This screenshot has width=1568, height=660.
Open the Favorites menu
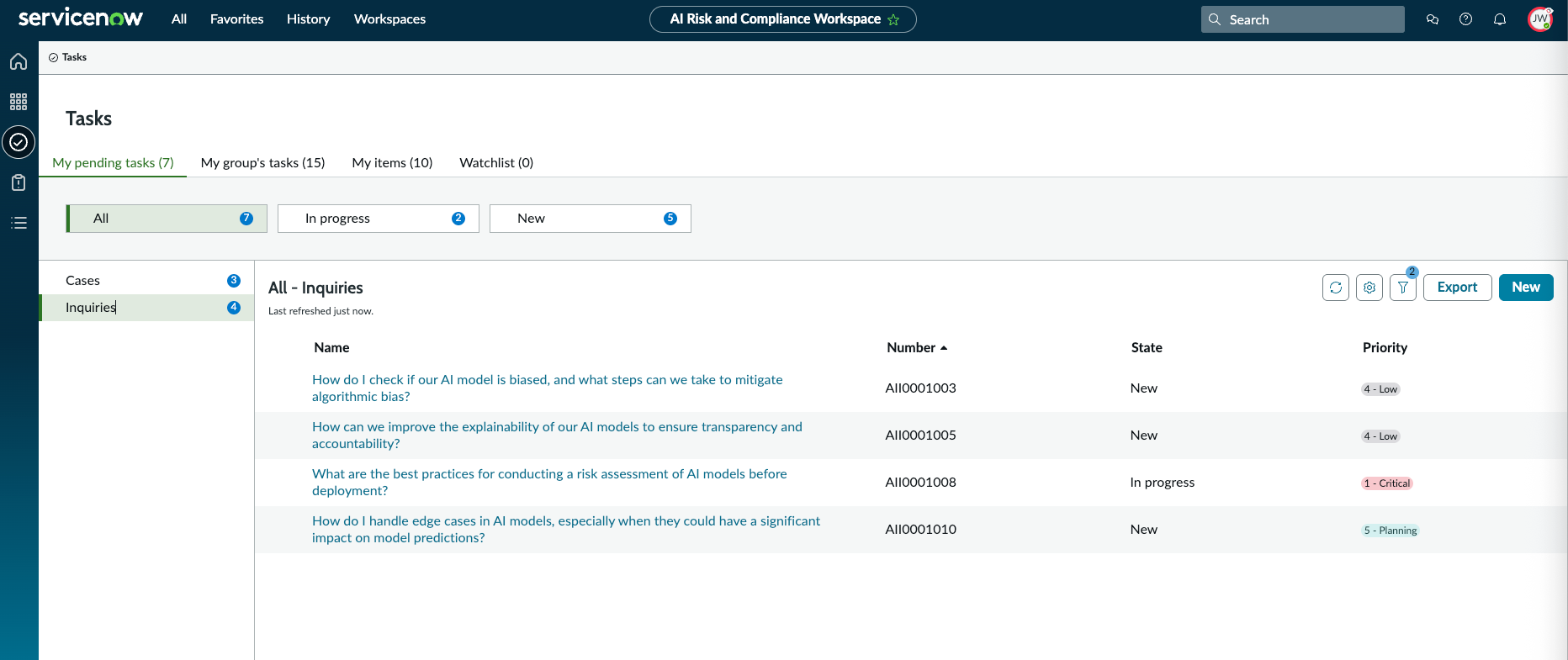click(236, 19)
